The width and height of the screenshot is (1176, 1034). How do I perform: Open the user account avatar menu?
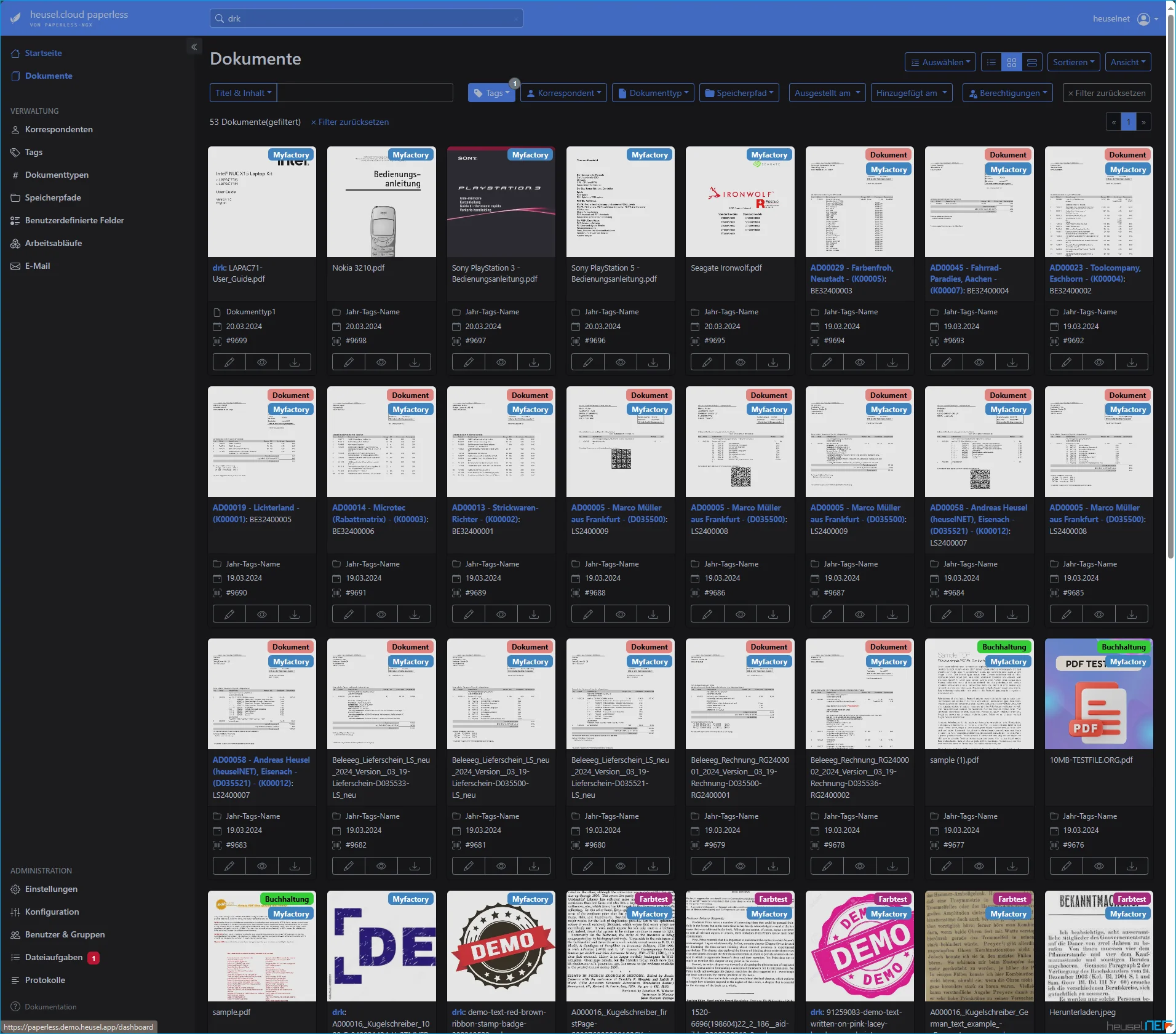click(1148, 19)
